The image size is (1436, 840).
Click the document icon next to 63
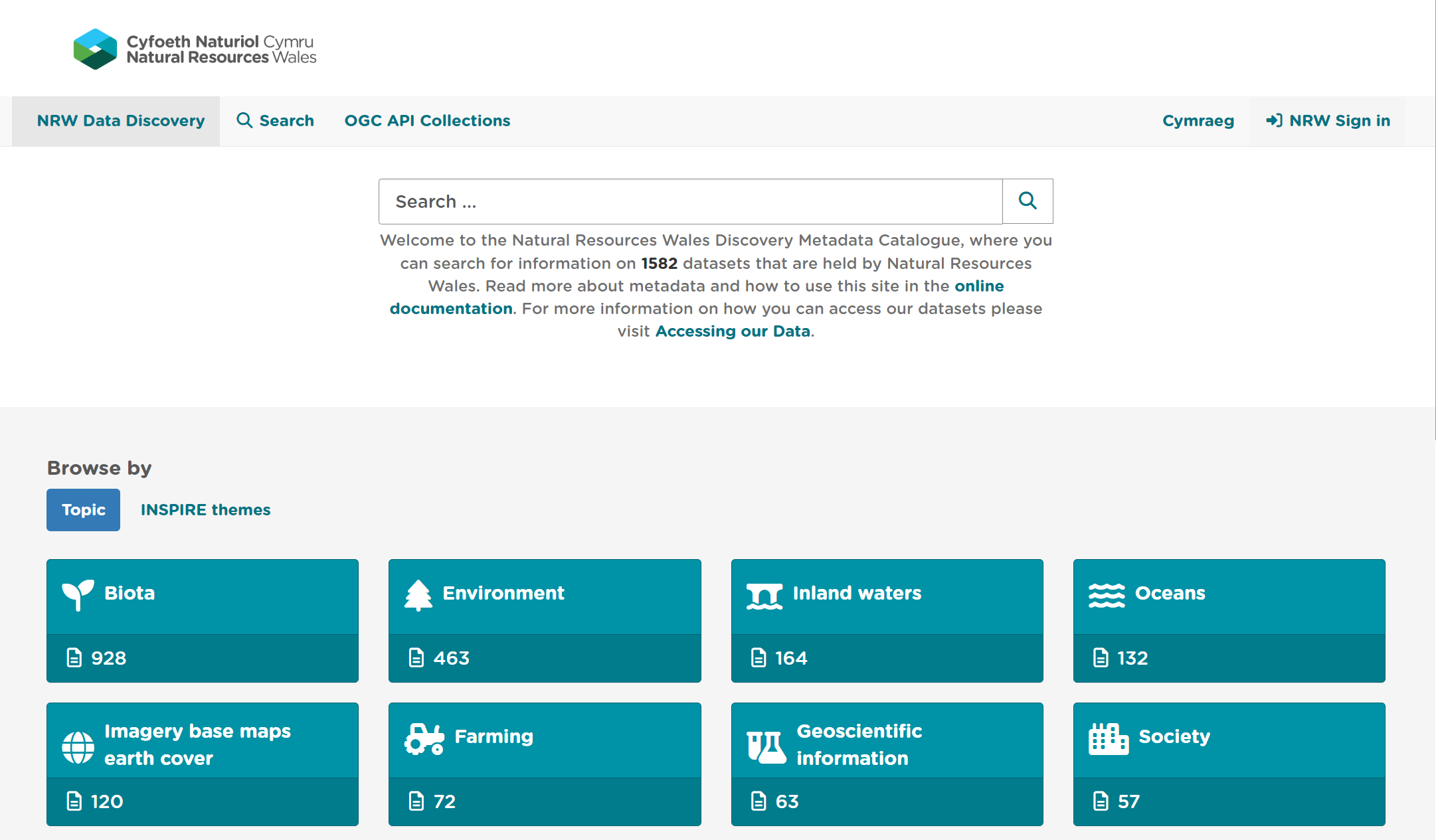pos(759,801)
